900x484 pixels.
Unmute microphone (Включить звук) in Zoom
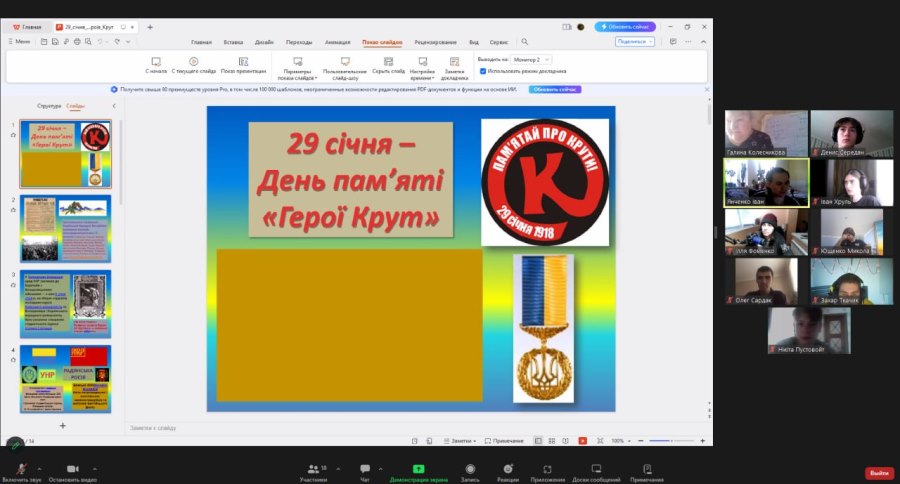click(x=21, y=472)
